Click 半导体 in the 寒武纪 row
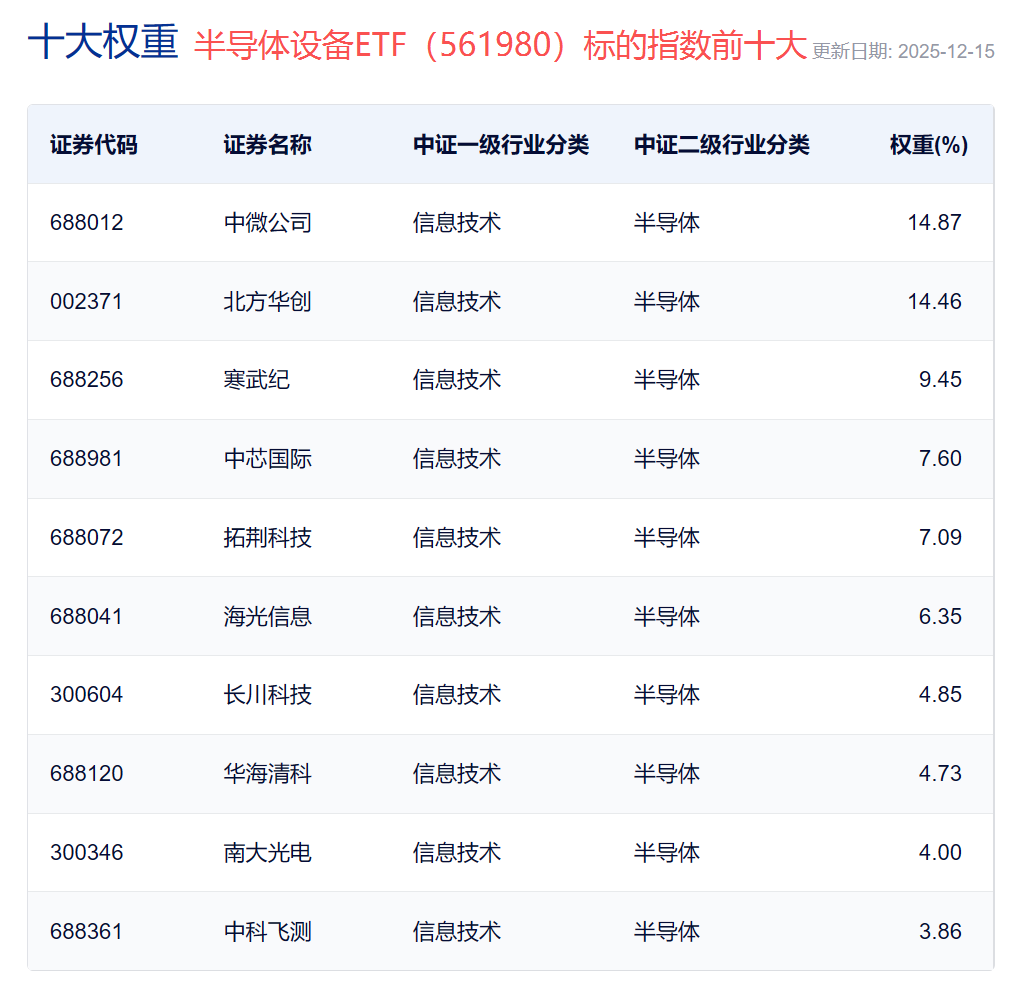 (x=667, y=379)
